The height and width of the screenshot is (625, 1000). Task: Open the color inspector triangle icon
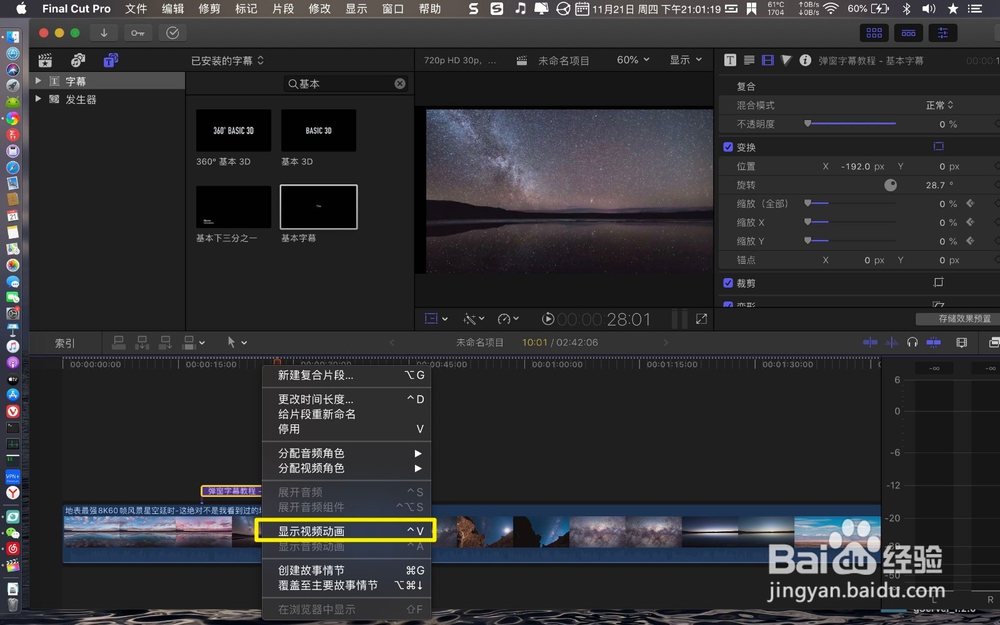tap(786, 60)
